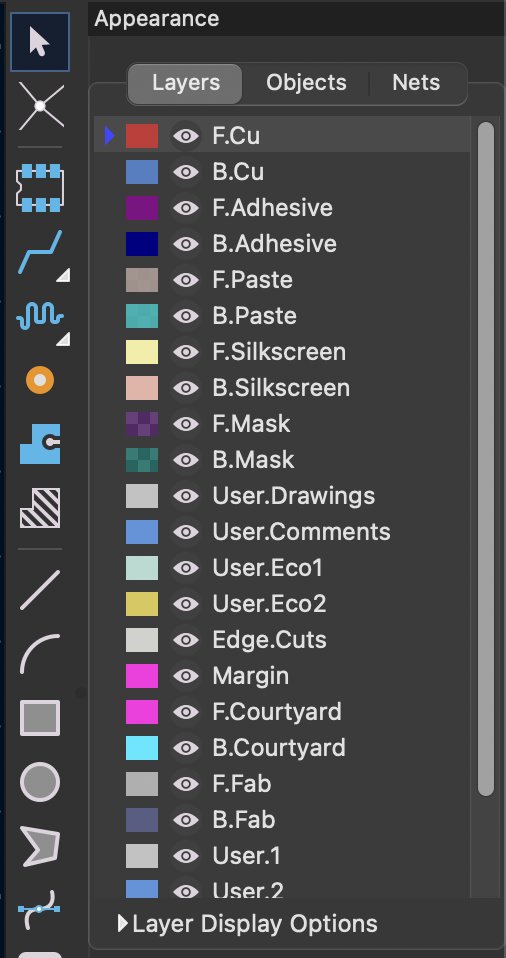This screenshot has height=958, width=506.
Task: Click the layers list vertical scrollbar
Action: [x=486, y=458]
